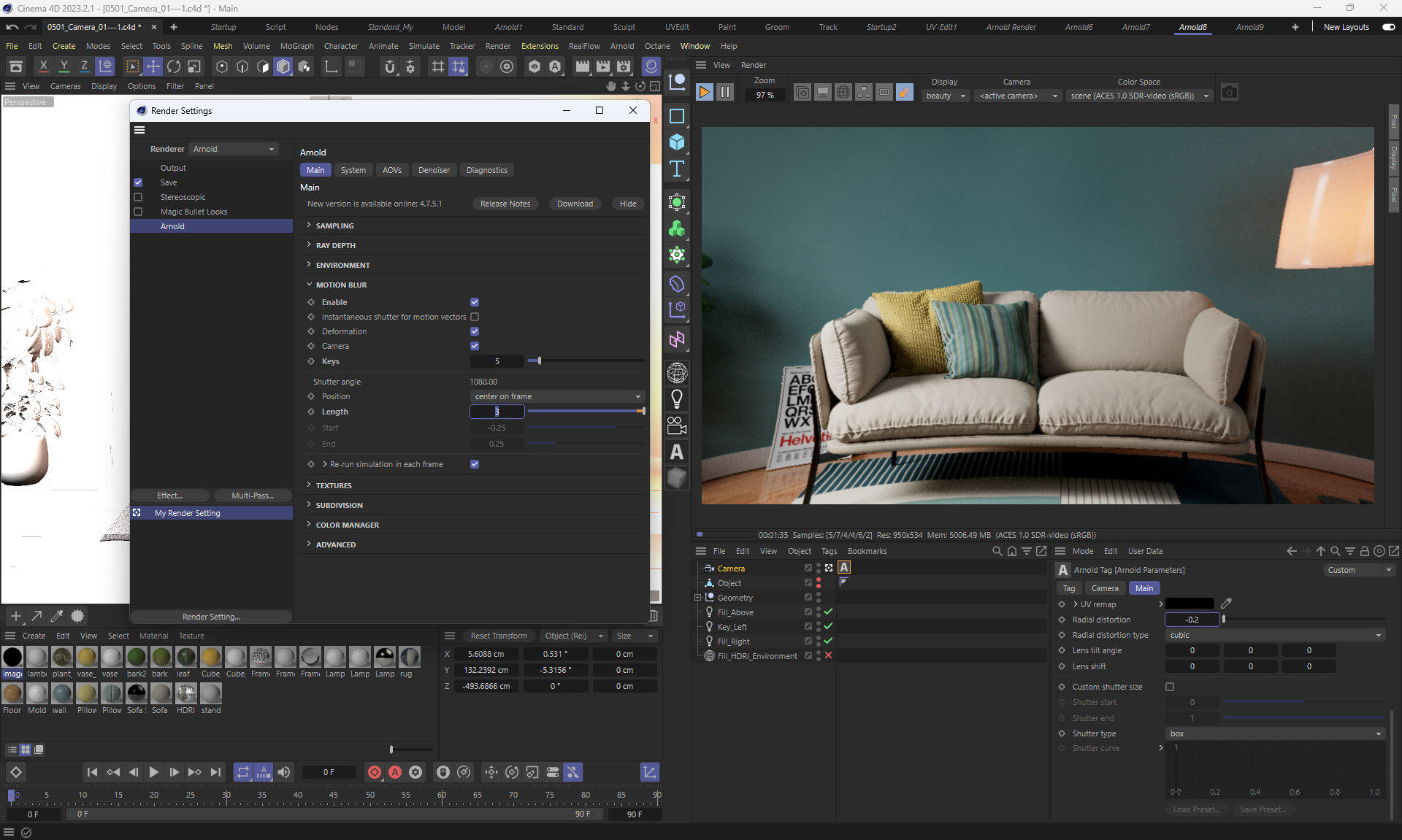
Task: Expand the SAMPLING section
Action: (x=334, y=226)
